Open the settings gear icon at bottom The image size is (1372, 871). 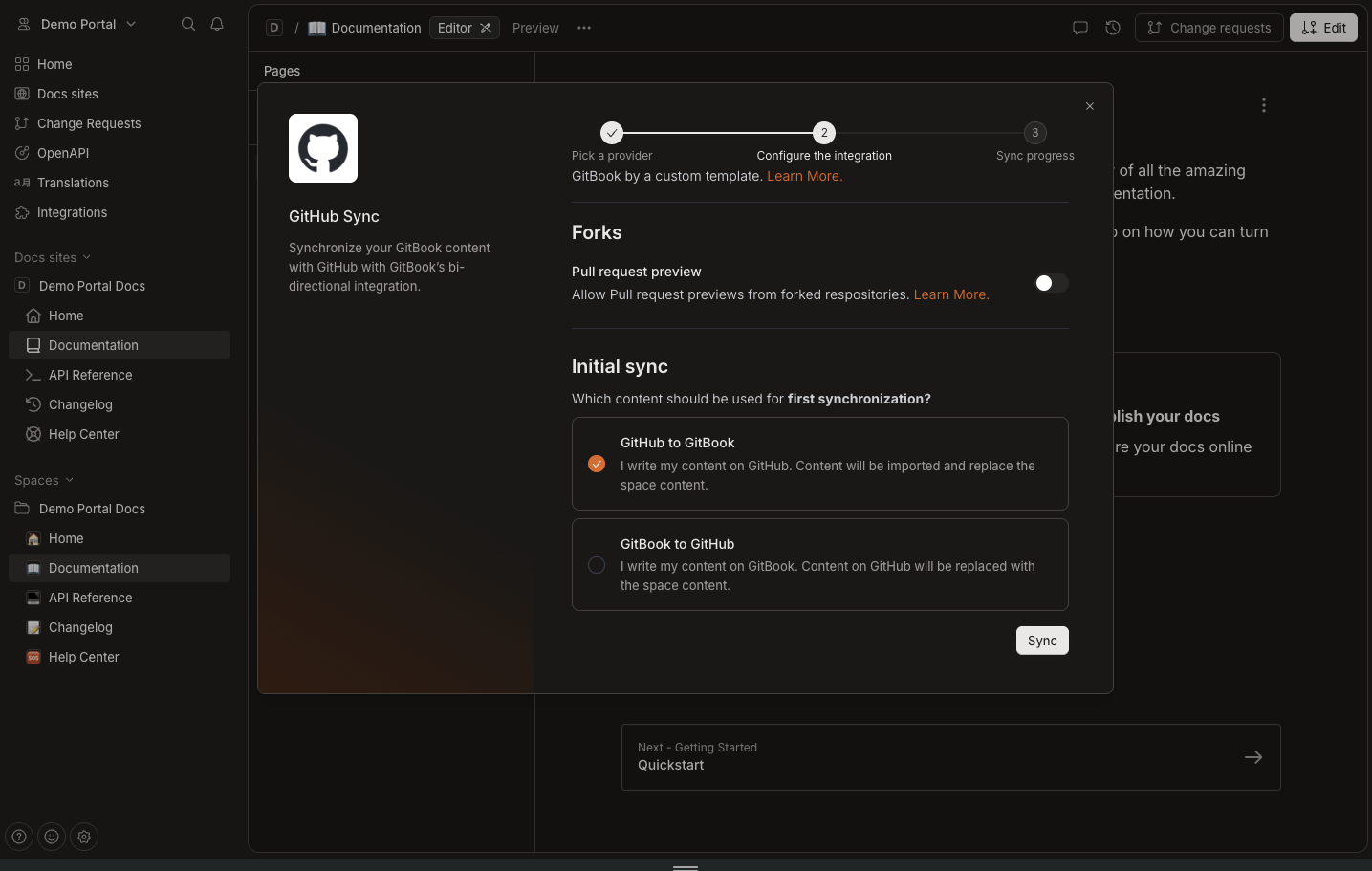(x=84, y=837)
